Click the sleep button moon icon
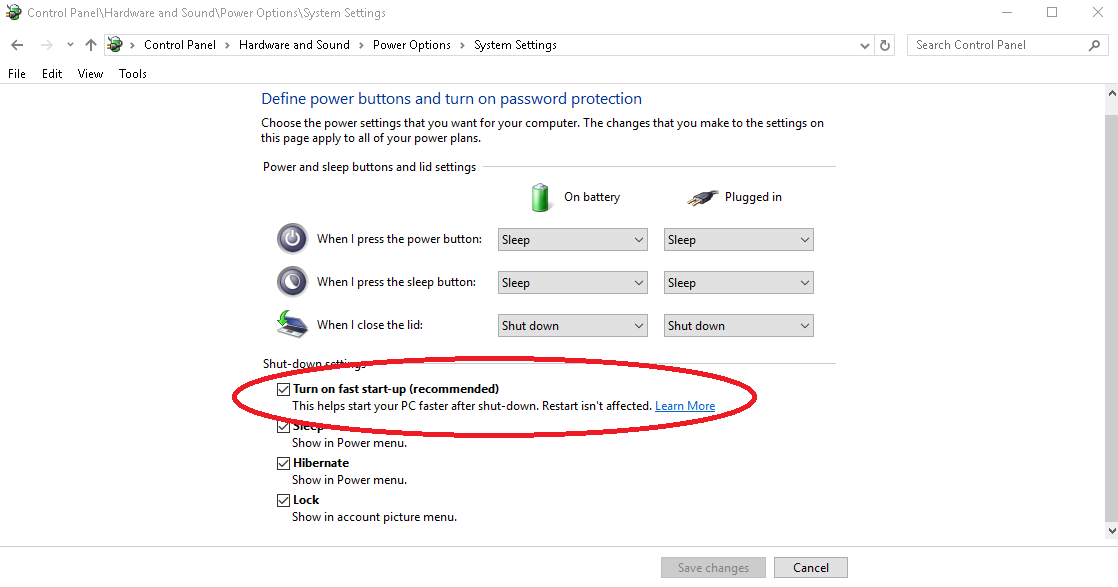Image resolution: width=1118 pixels, height=587 pixels. 292,282
